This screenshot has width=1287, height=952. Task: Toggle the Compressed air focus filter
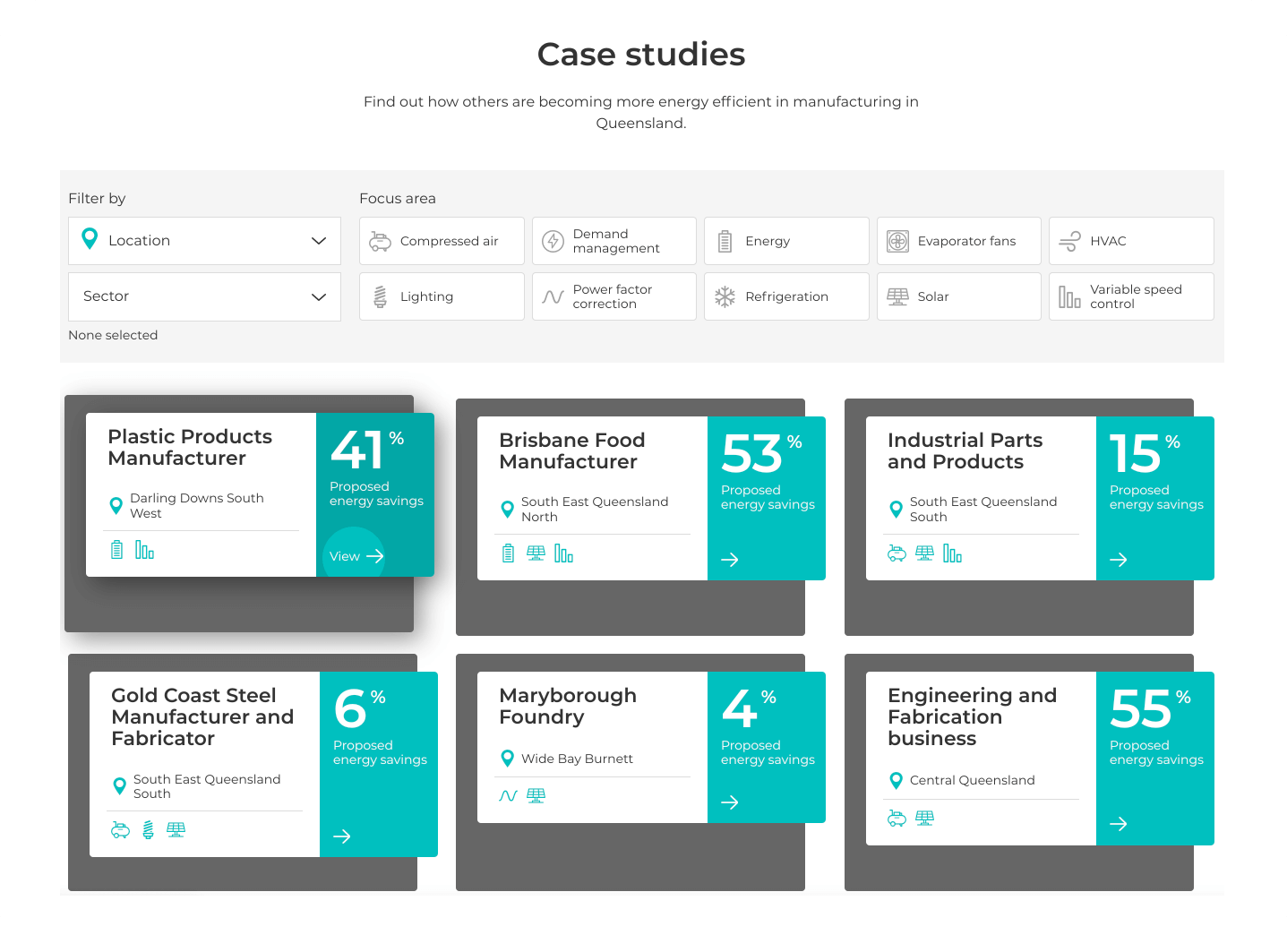[x=442, y=241]
